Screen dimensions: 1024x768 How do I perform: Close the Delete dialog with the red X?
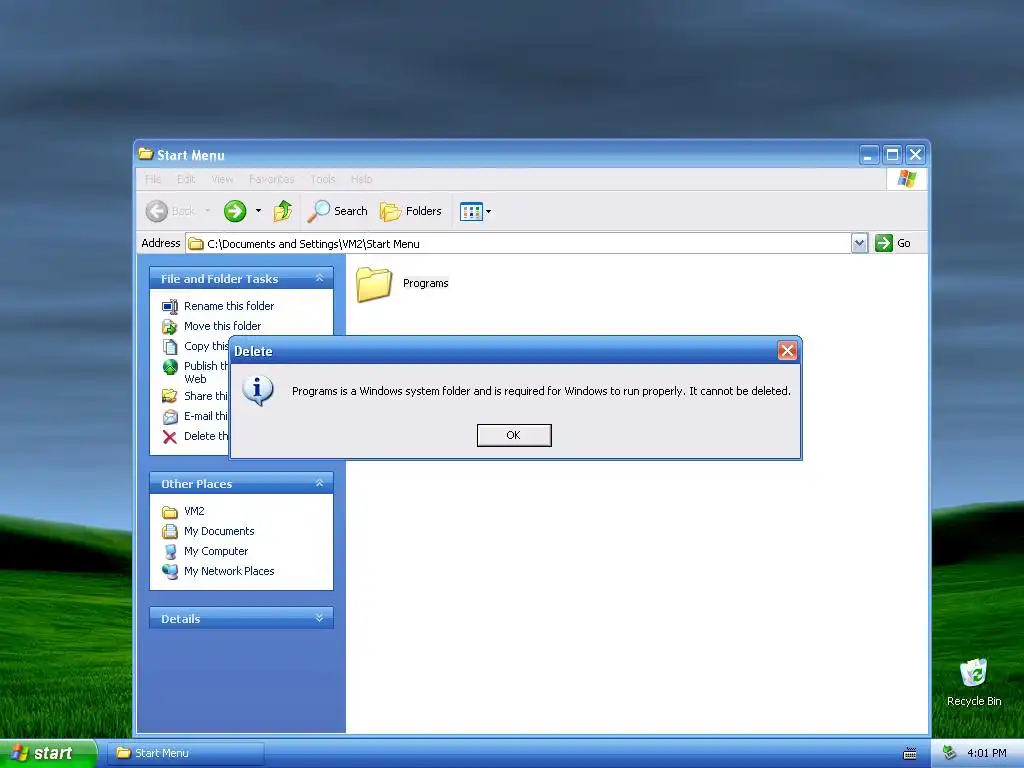click(x=787, y=351)
